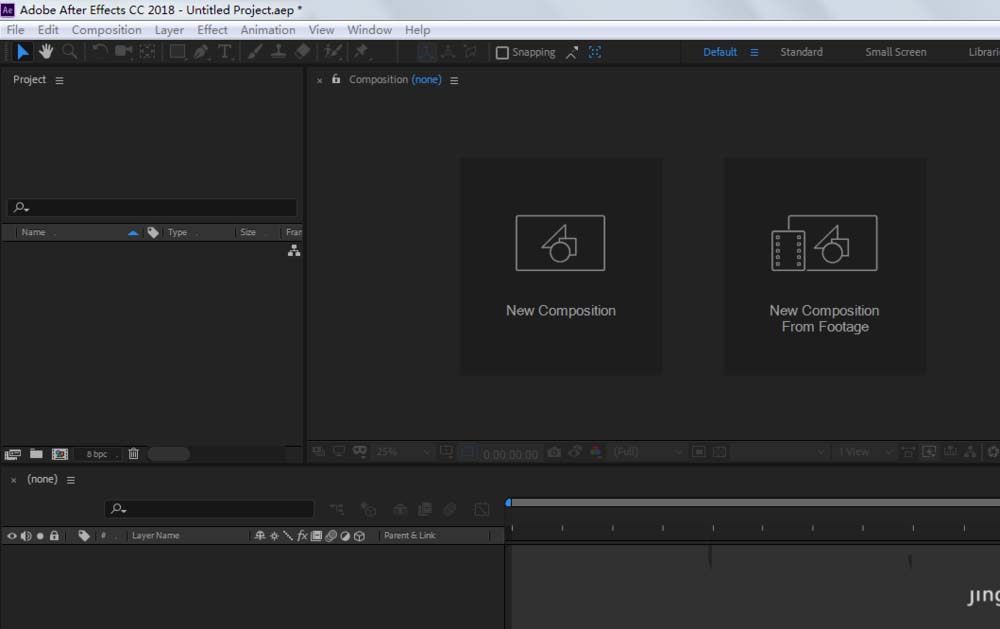This screenshot has width=1000, height=629.
Task: Click the New Composition button
Action: 560,266
